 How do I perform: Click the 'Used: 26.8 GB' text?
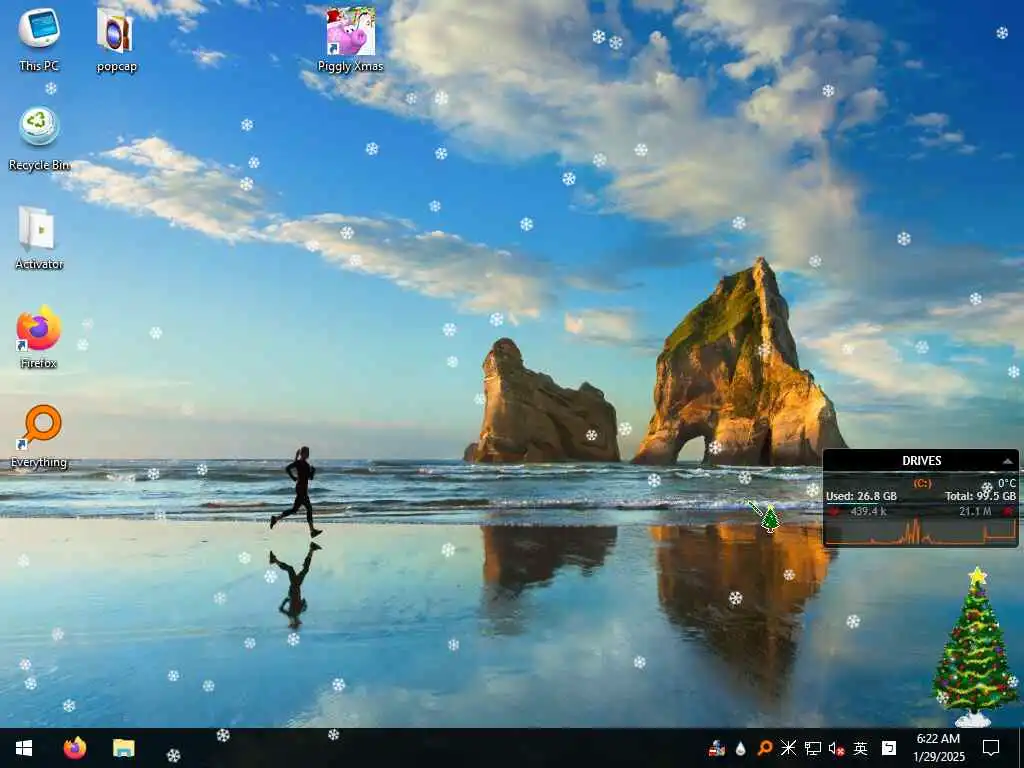click(x=861, y=496)
